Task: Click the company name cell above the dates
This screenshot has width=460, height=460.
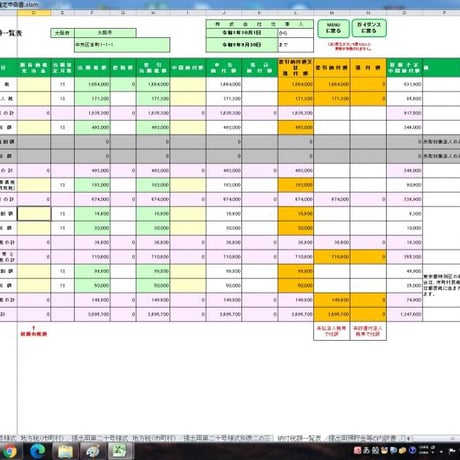Action: click(x=260, y=24)
